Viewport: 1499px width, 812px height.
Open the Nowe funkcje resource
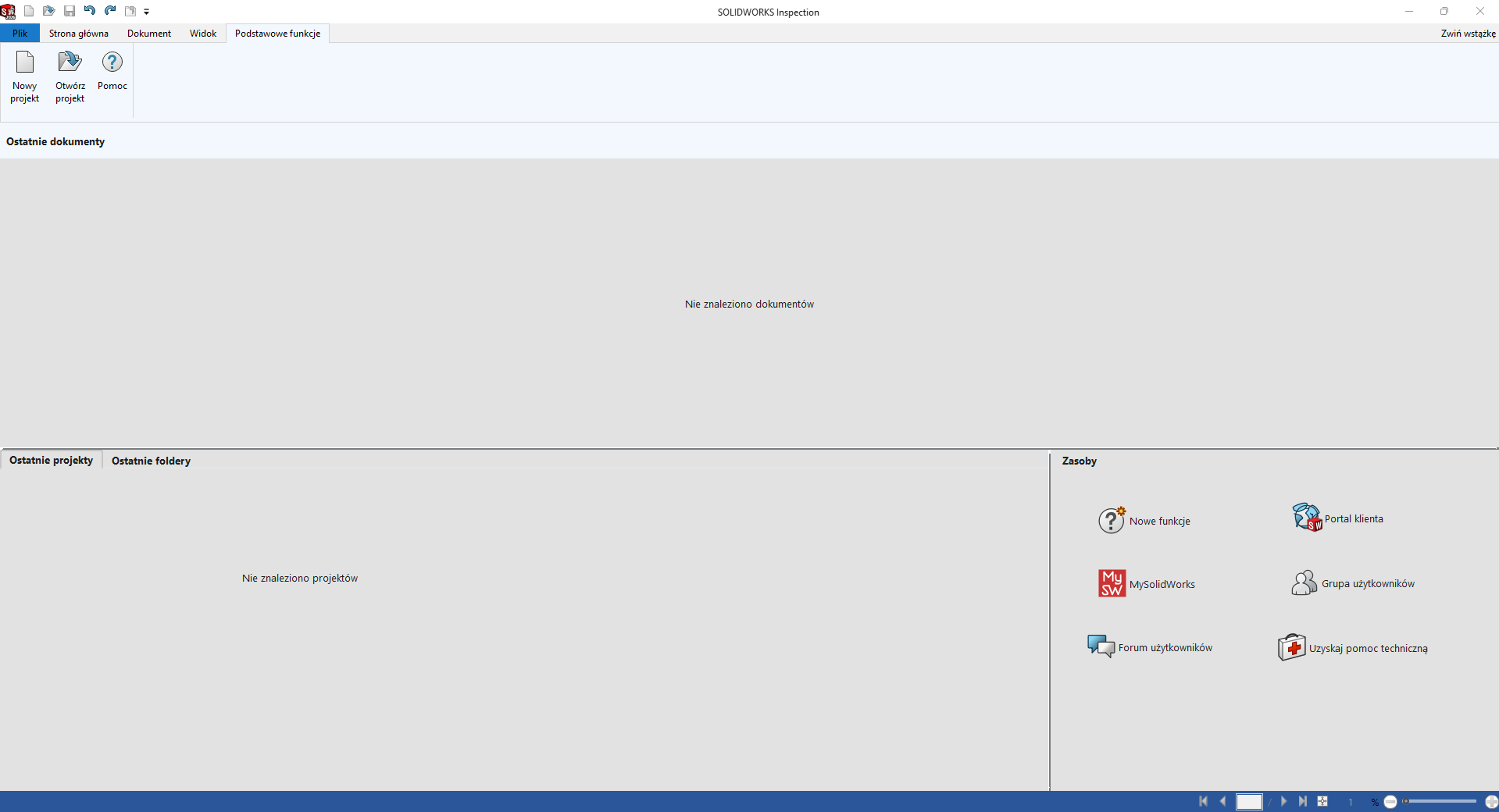point(1144,520)
